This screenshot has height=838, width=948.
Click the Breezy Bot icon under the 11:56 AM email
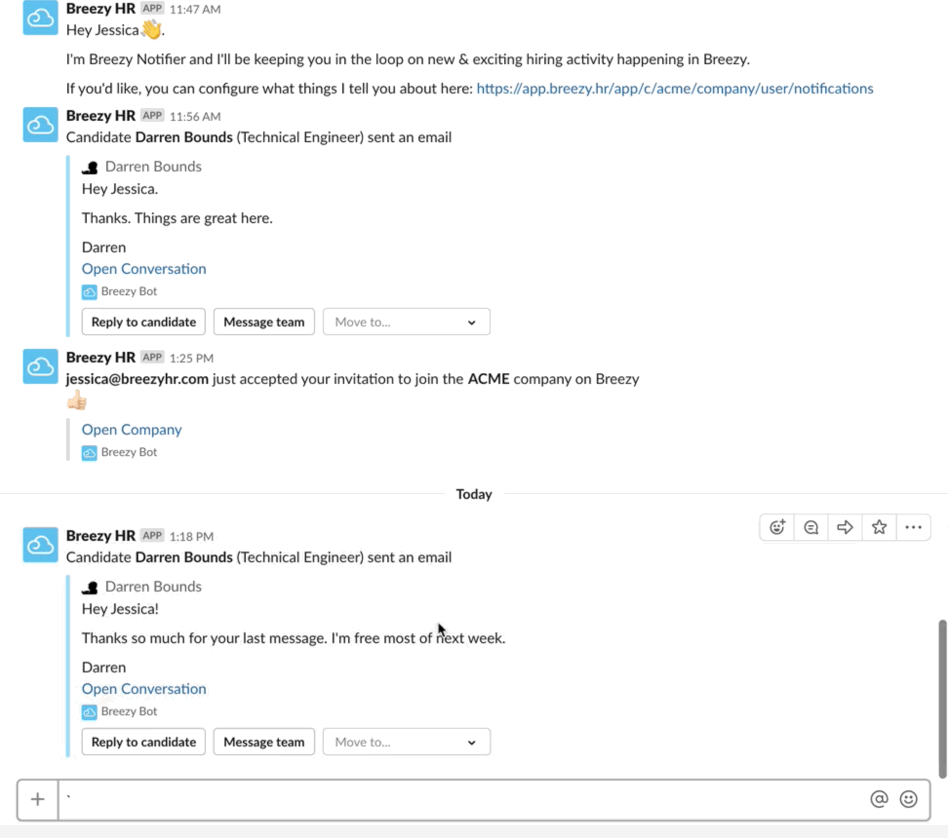coord(89,292)
